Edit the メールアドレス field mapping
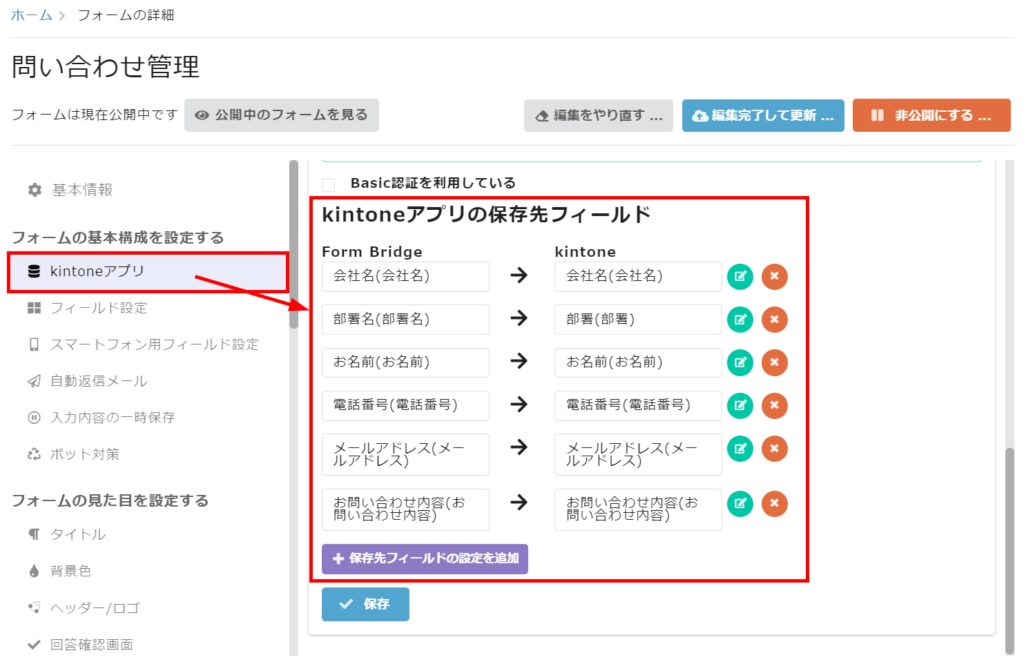Screen dimensions: 1024x662 click(x=740, y=449)
